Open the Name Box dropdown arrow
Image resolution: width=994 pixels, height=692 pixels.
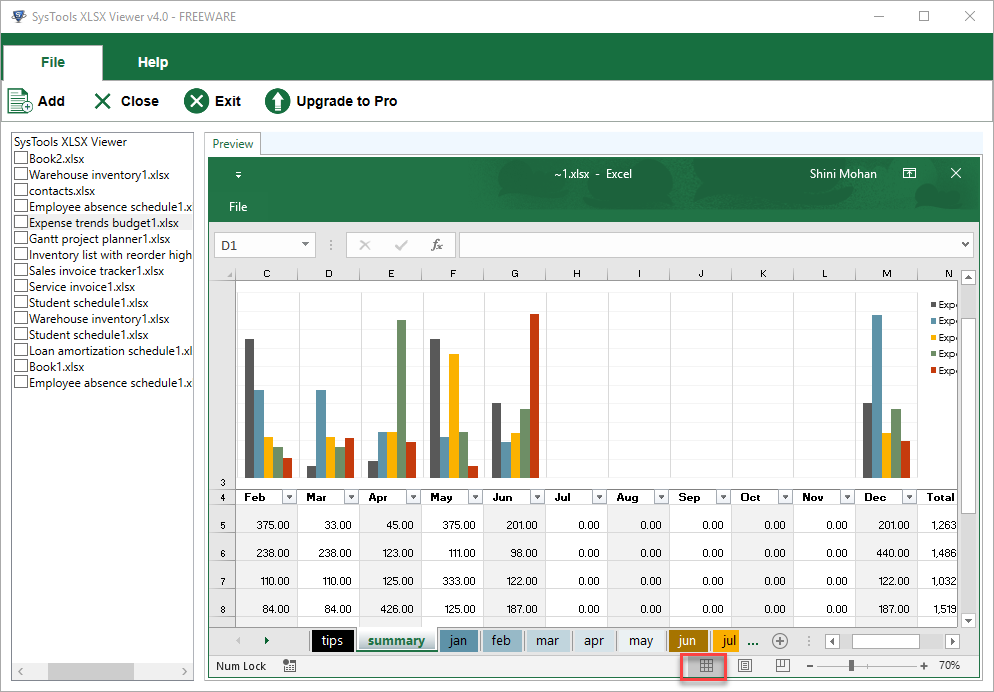305,245
